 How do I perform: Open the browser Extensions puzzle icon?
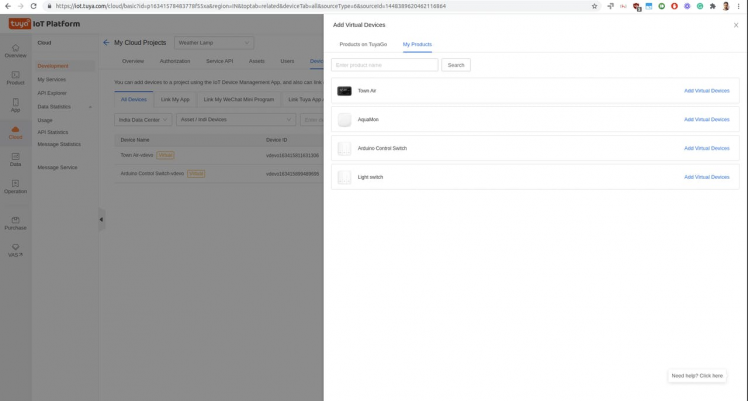pyautogui.click(x=713, y=6)
